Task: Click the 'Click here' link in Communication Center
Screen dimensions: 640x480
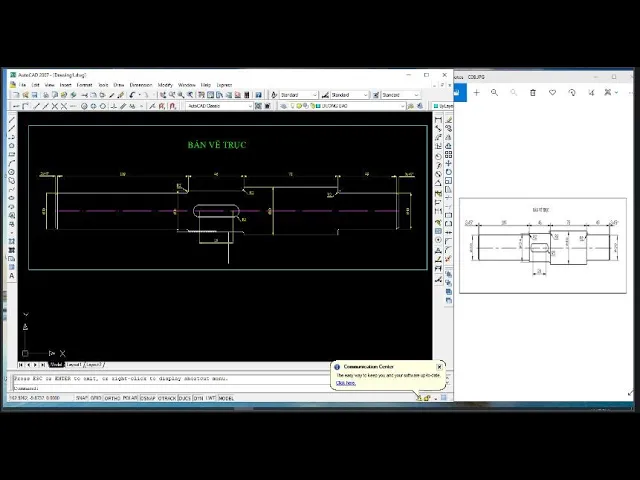Action: click(346, 383)
